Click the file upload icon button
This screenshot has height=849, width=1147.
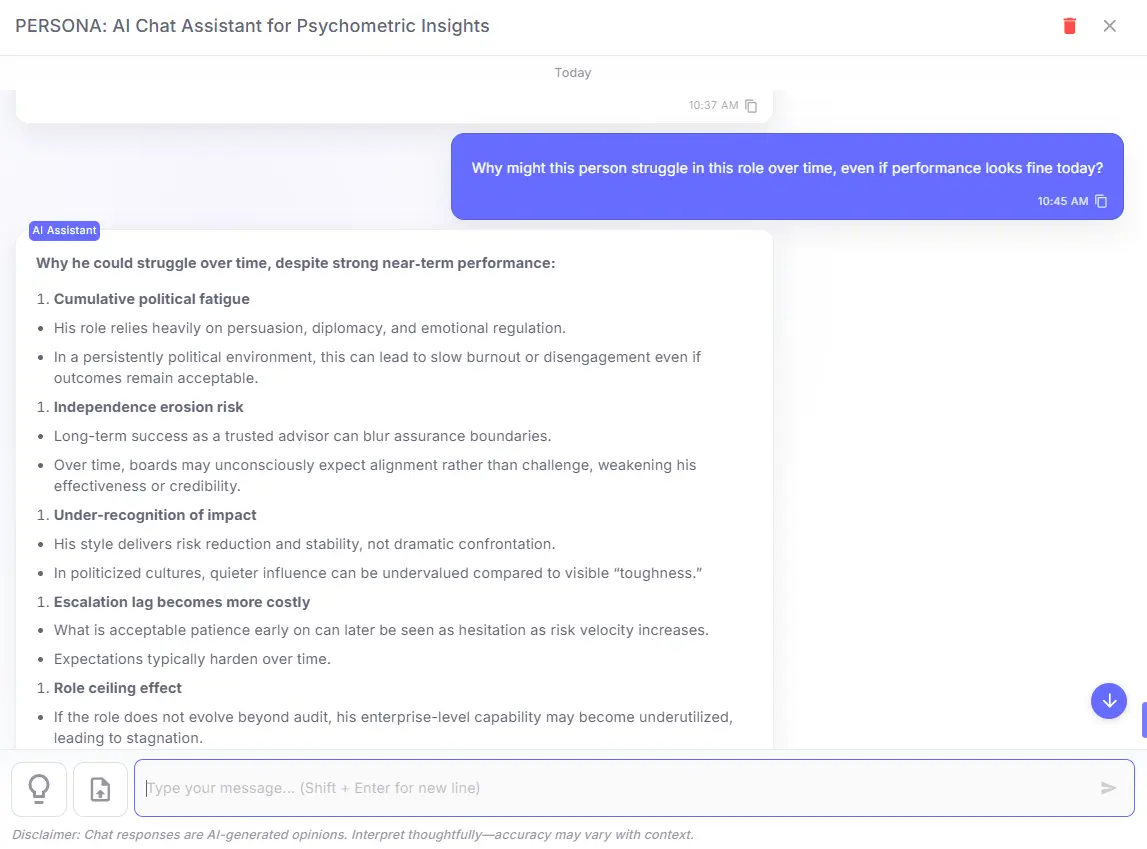(100, 788)
